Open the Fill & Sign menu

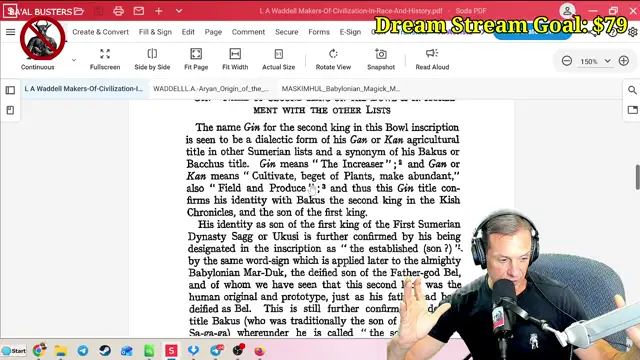point(155,32)
